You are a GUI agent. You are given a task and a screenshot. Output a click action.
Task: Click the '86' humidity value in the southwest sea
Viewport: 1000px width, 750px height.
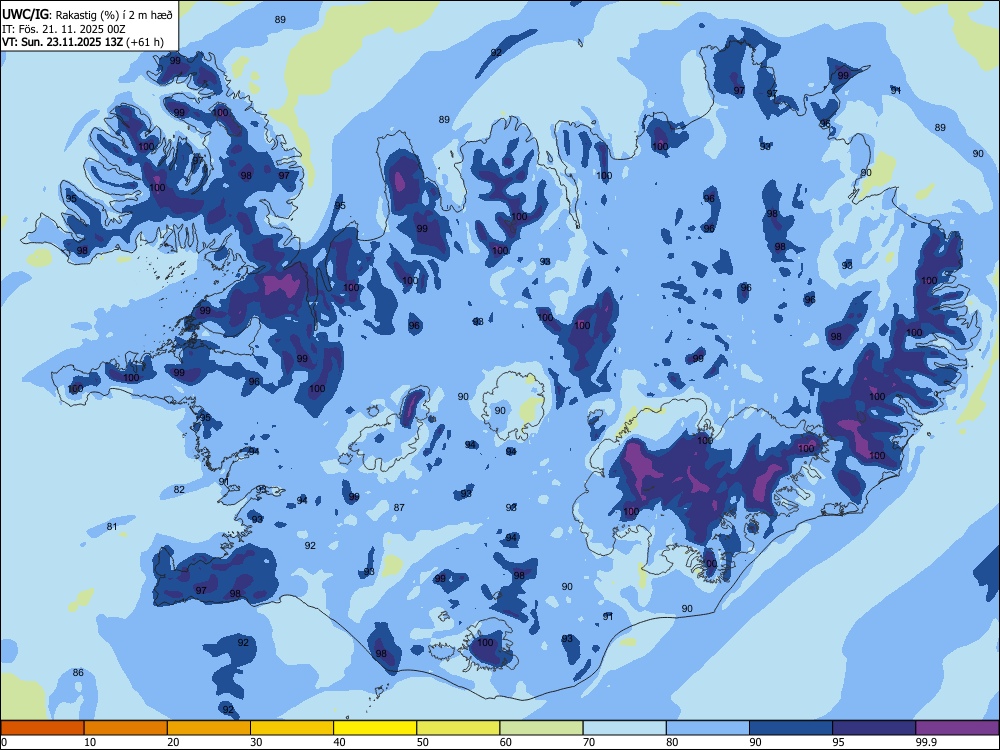(78, 672)
